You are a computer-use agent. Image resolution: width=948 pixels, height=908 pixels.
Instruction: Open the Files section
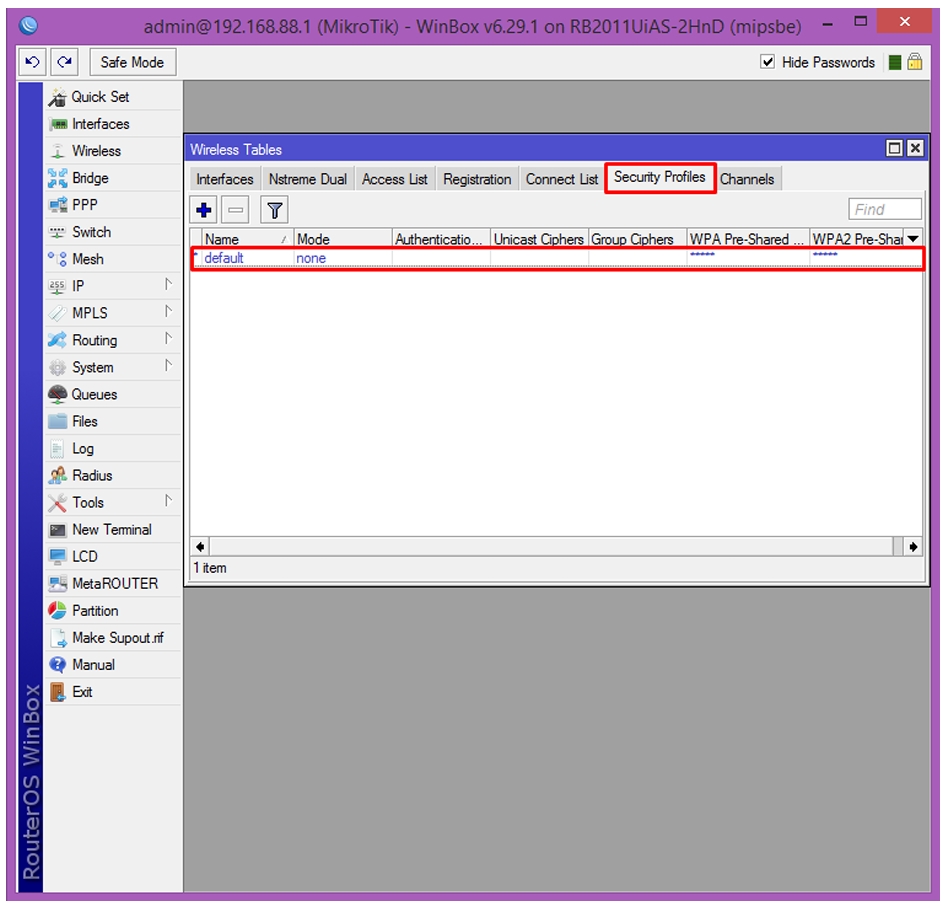point(114,421)
